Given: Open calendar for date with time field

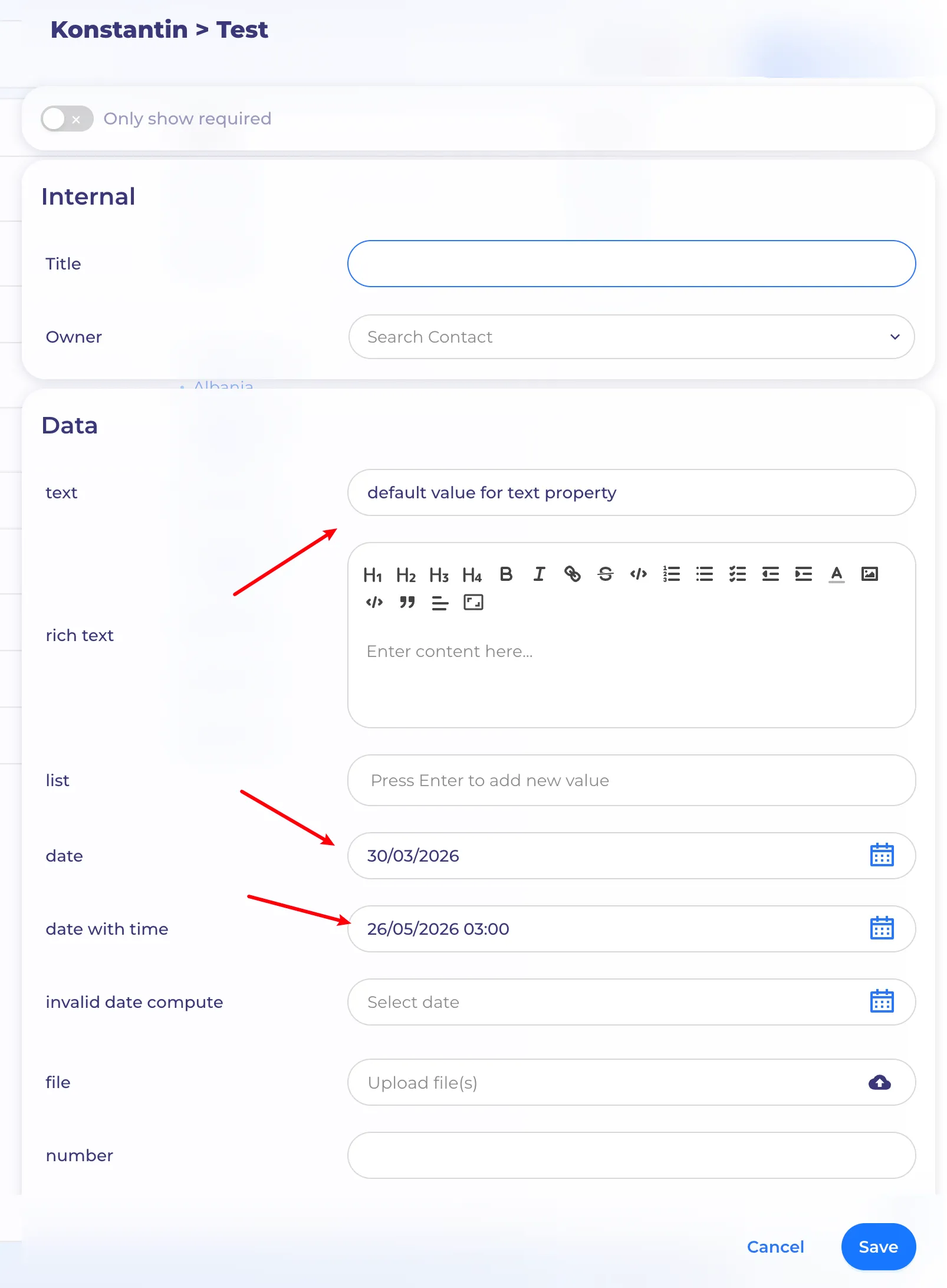Looking at the screenshot, I should (882, 928).
